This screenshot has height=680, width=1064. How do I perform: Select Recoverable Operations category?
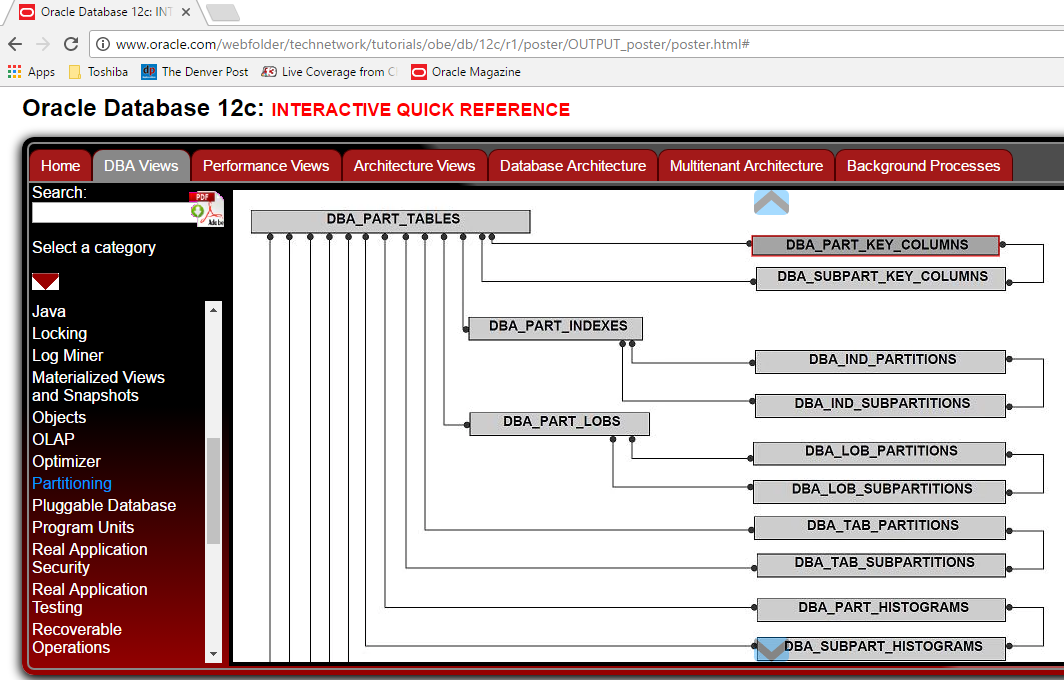tap(77, 638)
